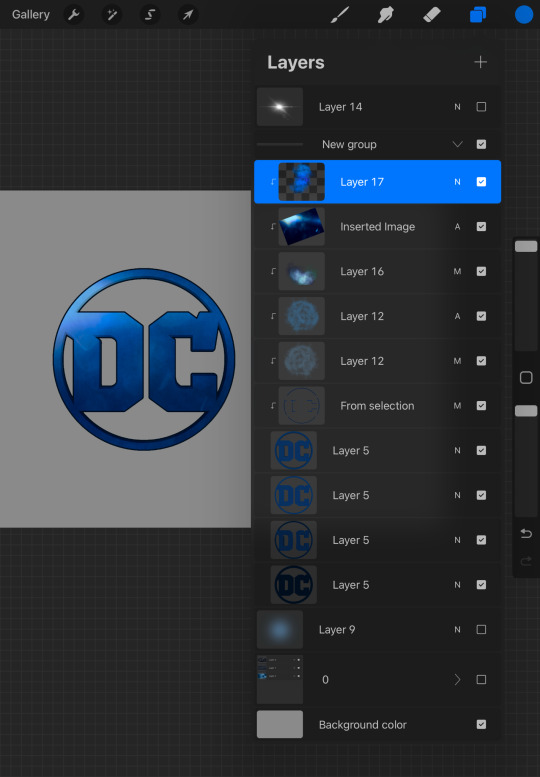Open blend mode N on Layer 9
The width and height of the screenshot is (540, 777).
[x=457, y=629]
